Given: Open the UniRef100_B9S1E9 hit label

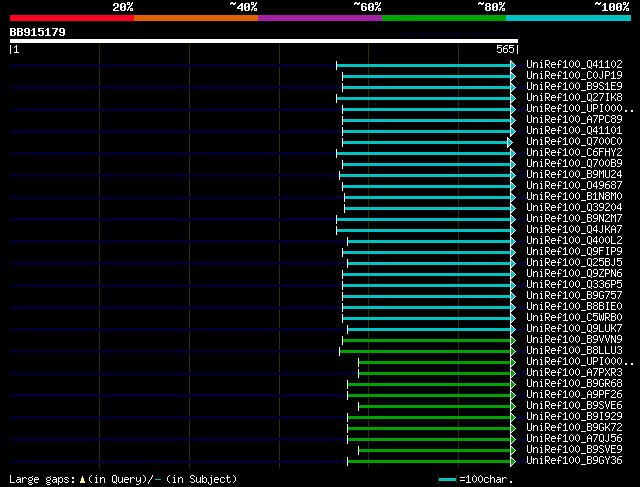Looking at the screenshot, I should (574, 87).
